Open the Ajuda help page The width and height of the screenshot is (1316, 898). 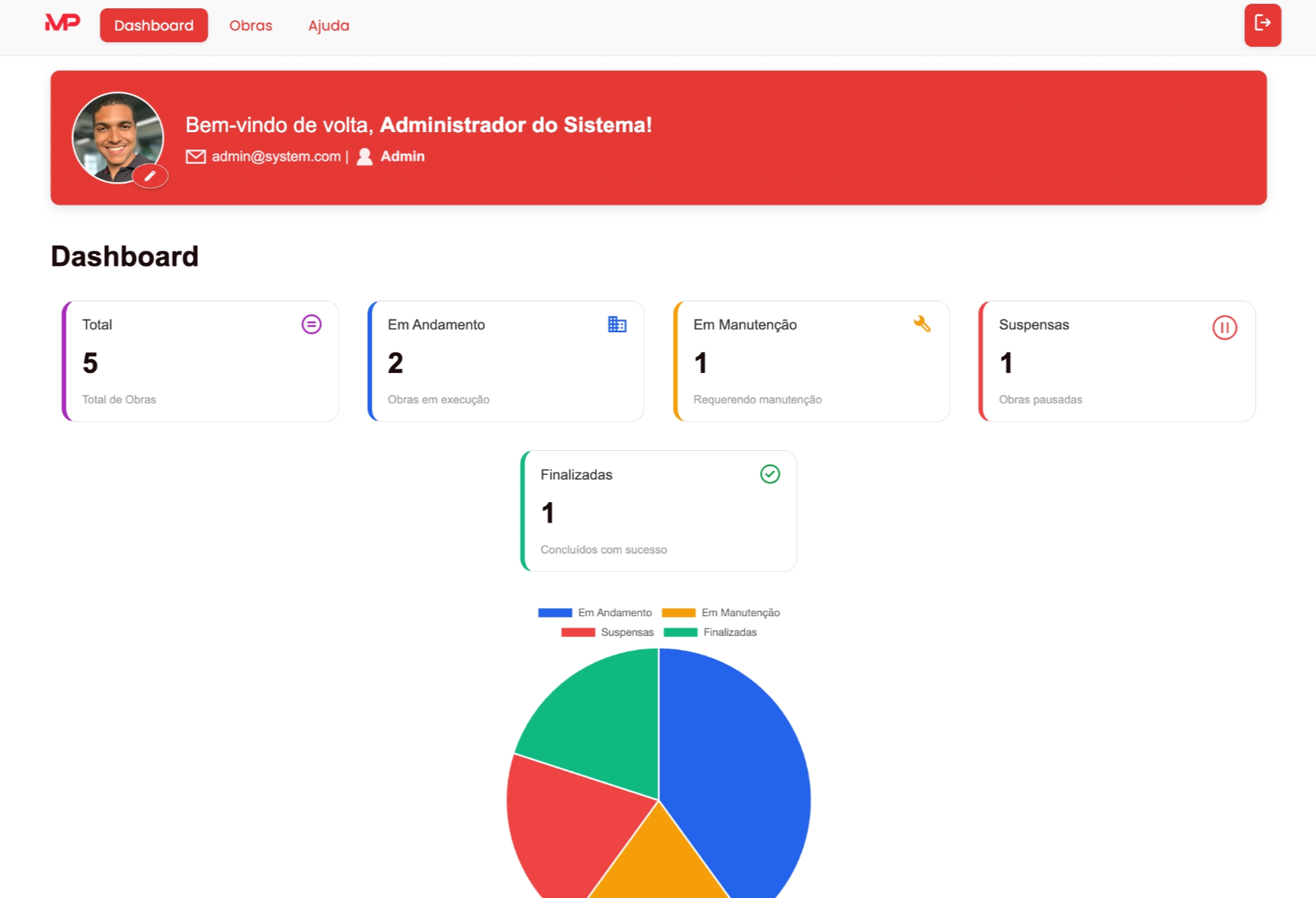(x=329, y=26)
